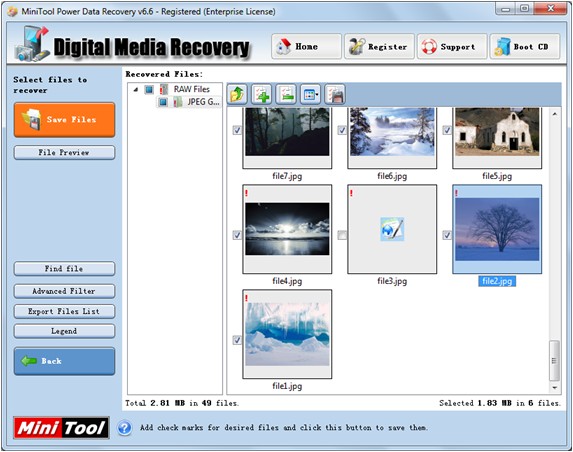Click the scroll down arrow of file list
Screen dimensions: 573x452
pyautogui.click(x=554, y=388)
